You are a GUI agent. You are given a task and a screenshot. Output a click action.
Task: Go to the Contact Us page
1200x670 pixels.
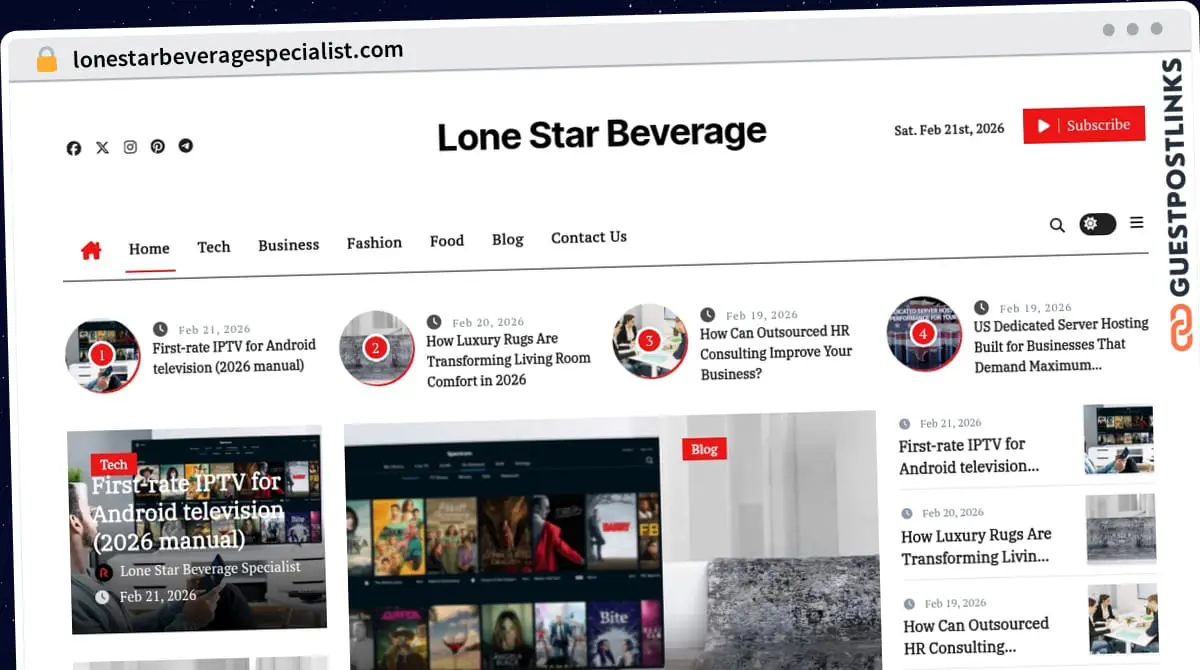point(589,237)
